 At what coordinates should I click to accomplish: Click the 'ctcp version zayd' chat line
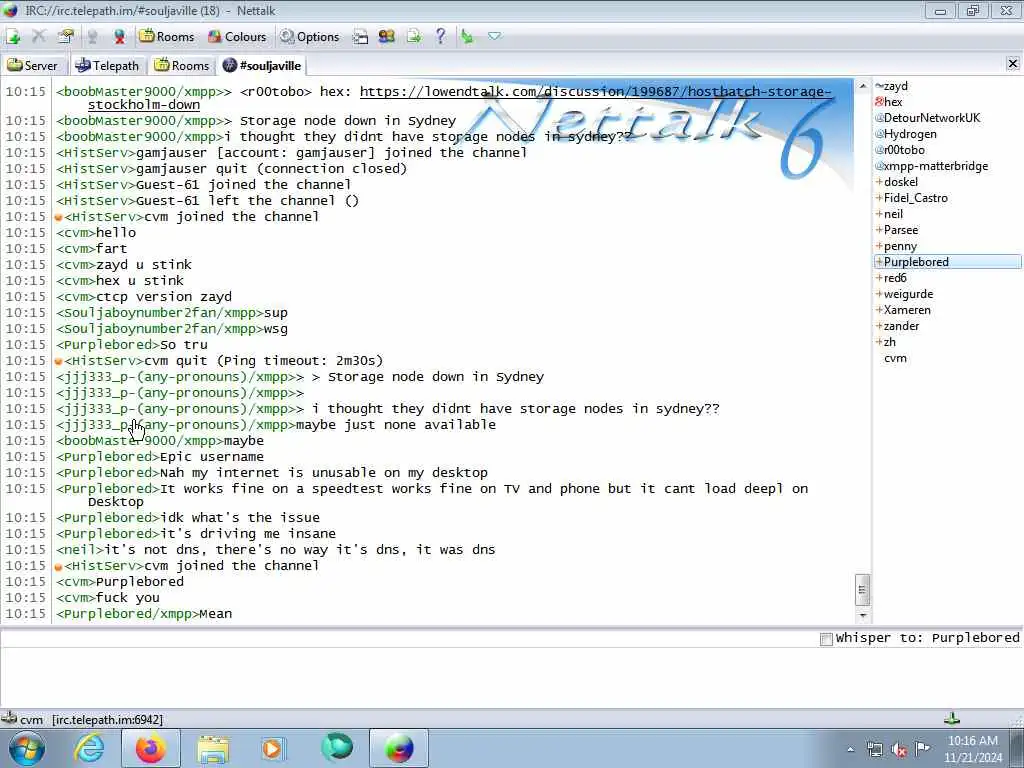click(x=164, y=297)
